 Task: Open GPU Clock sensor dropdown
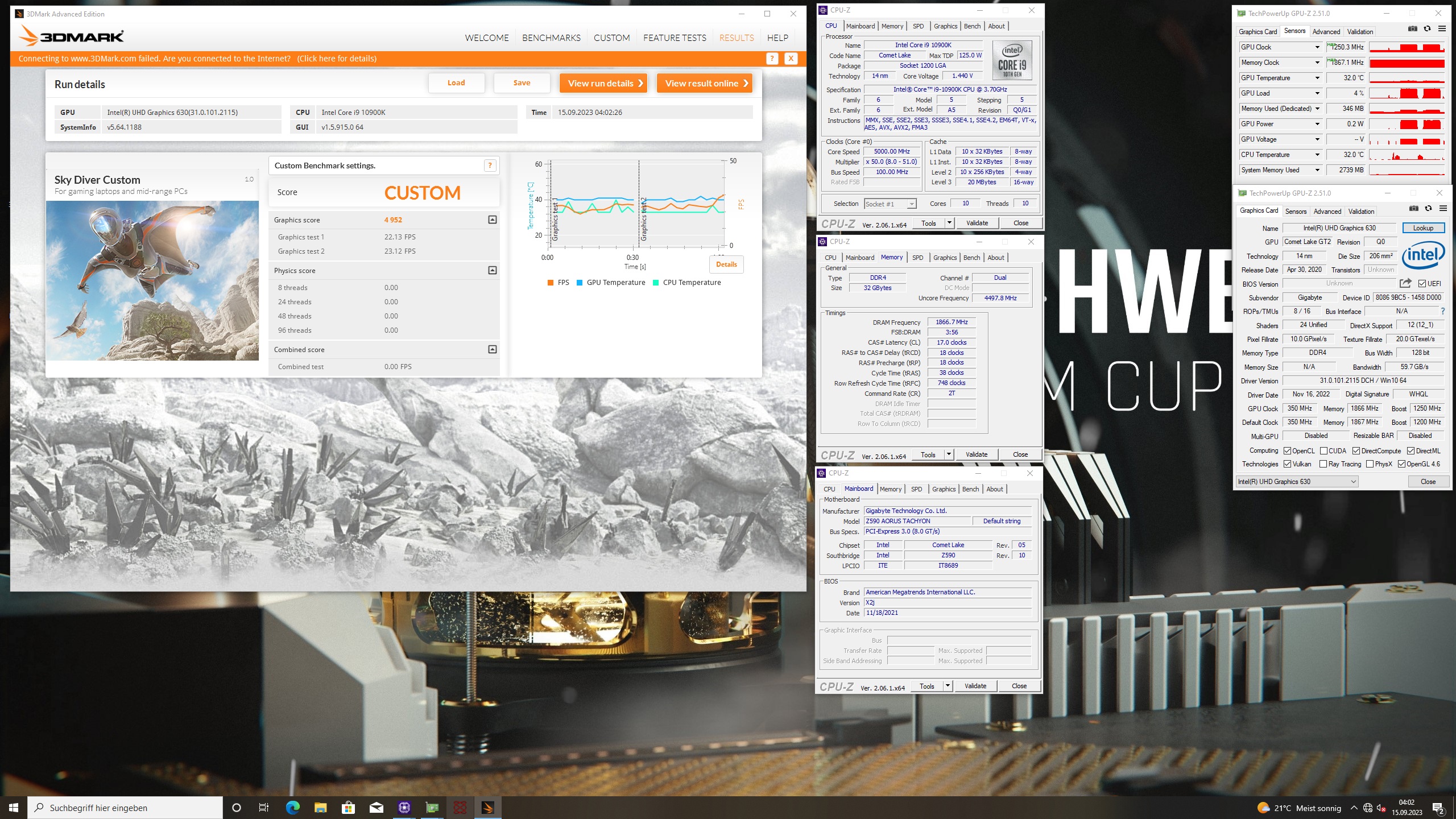pyautogui.click(x=1317, y=47)
